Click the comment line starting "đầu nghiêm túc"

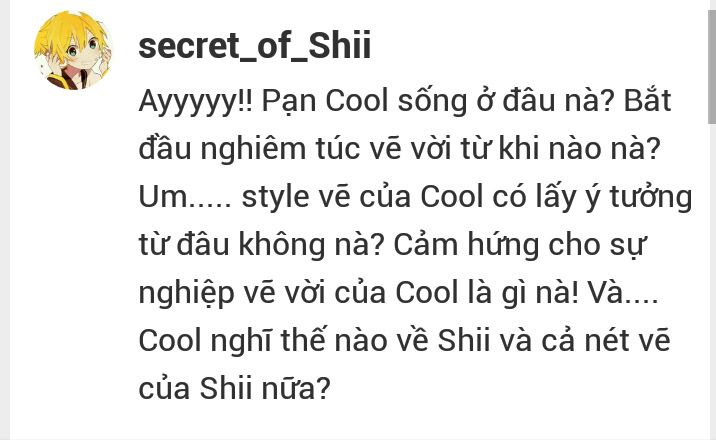point(400,149)
